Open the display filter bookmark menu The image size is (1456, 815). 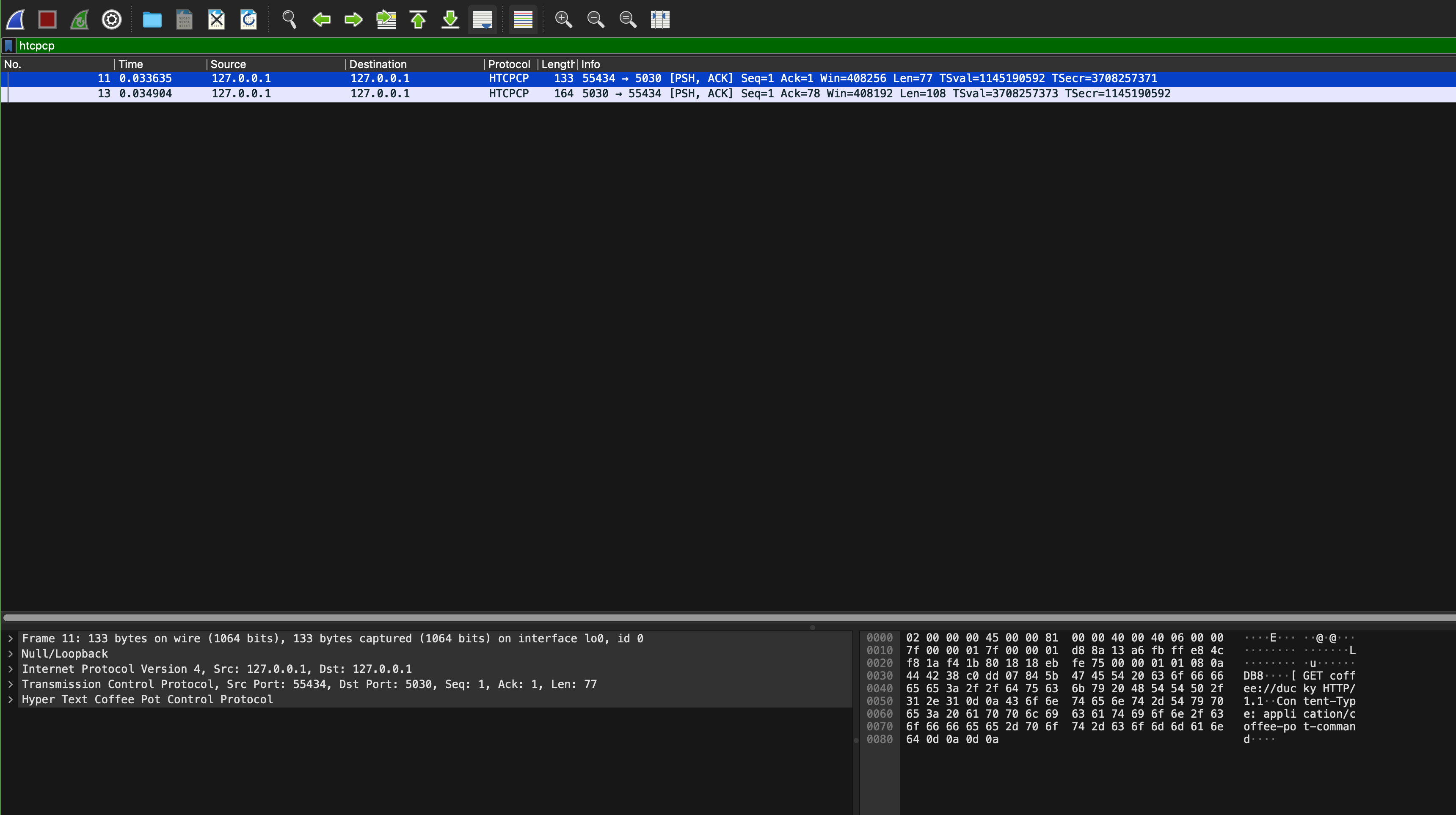[8, 46]
